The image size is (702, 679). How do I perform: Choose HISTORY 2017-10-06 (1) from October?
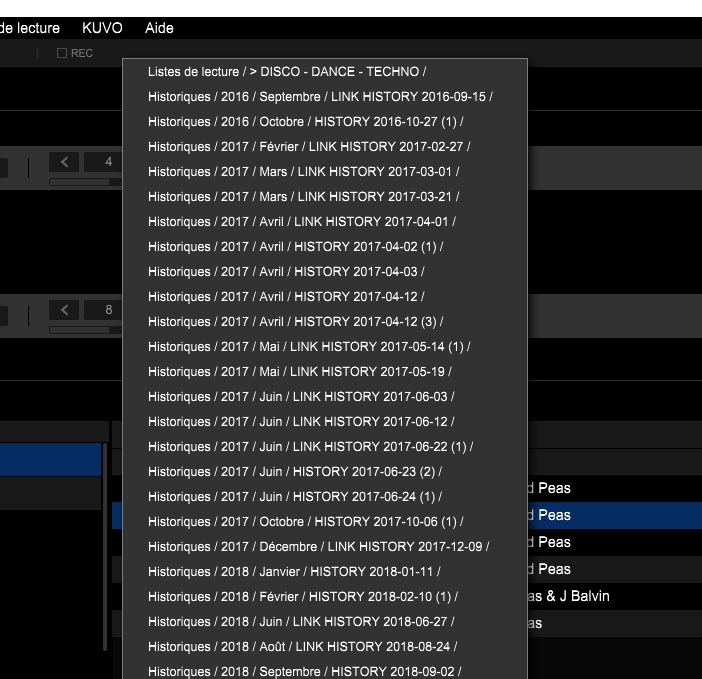(305, 522)
